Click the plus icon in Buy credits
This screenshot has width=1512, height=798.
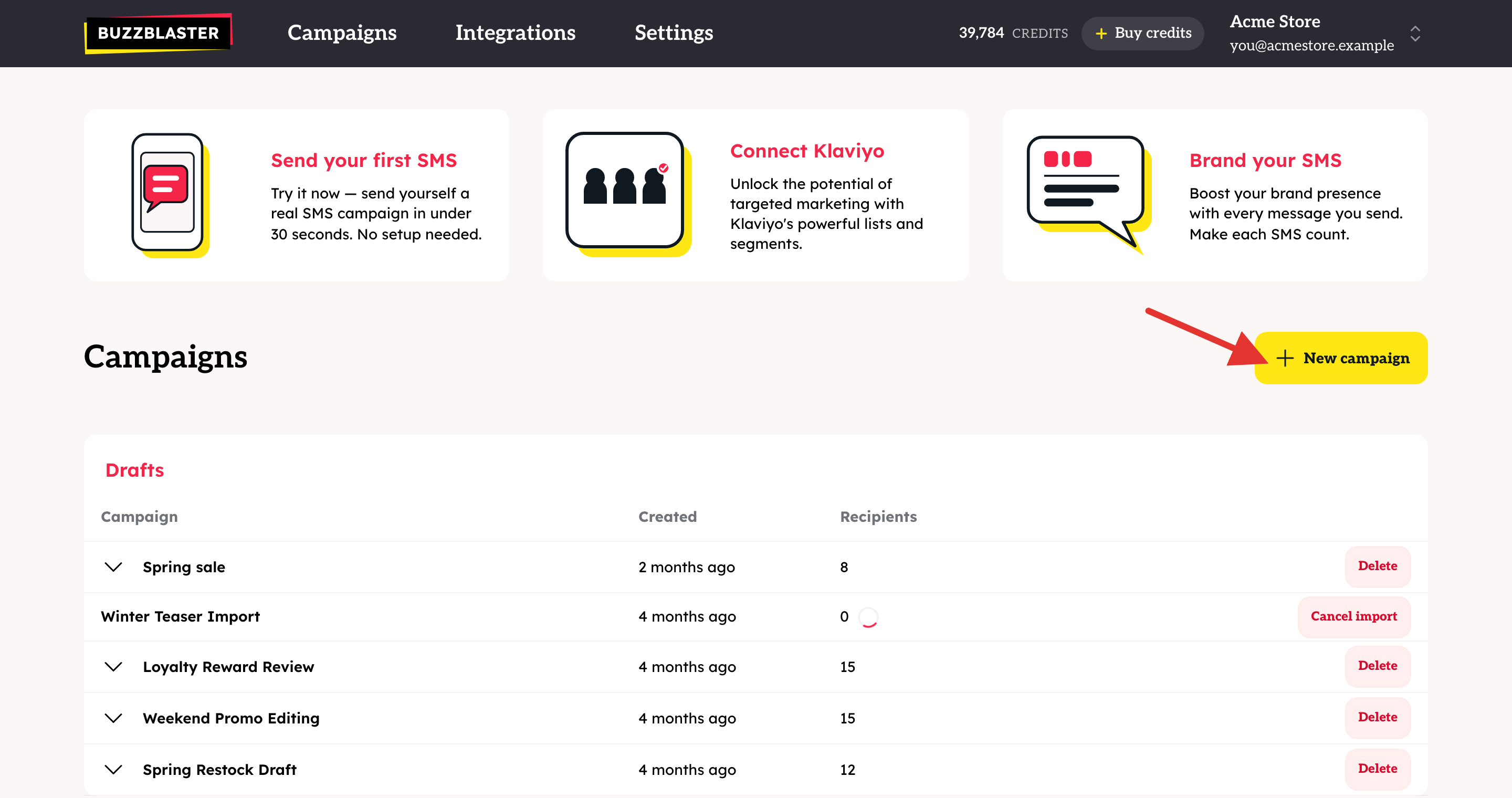pos(1101,34)
